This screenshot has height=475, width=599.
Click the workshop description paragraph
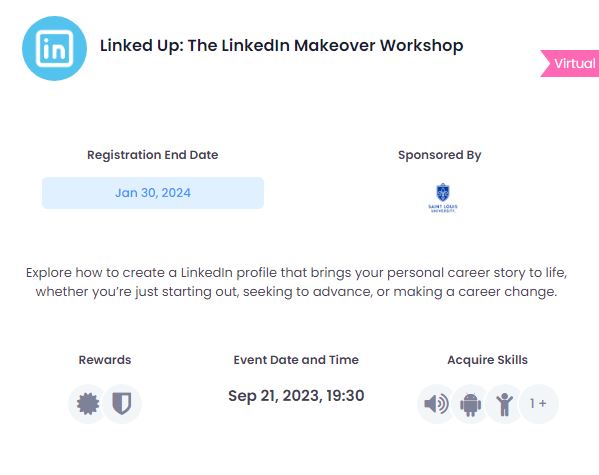tap(296, 282)
